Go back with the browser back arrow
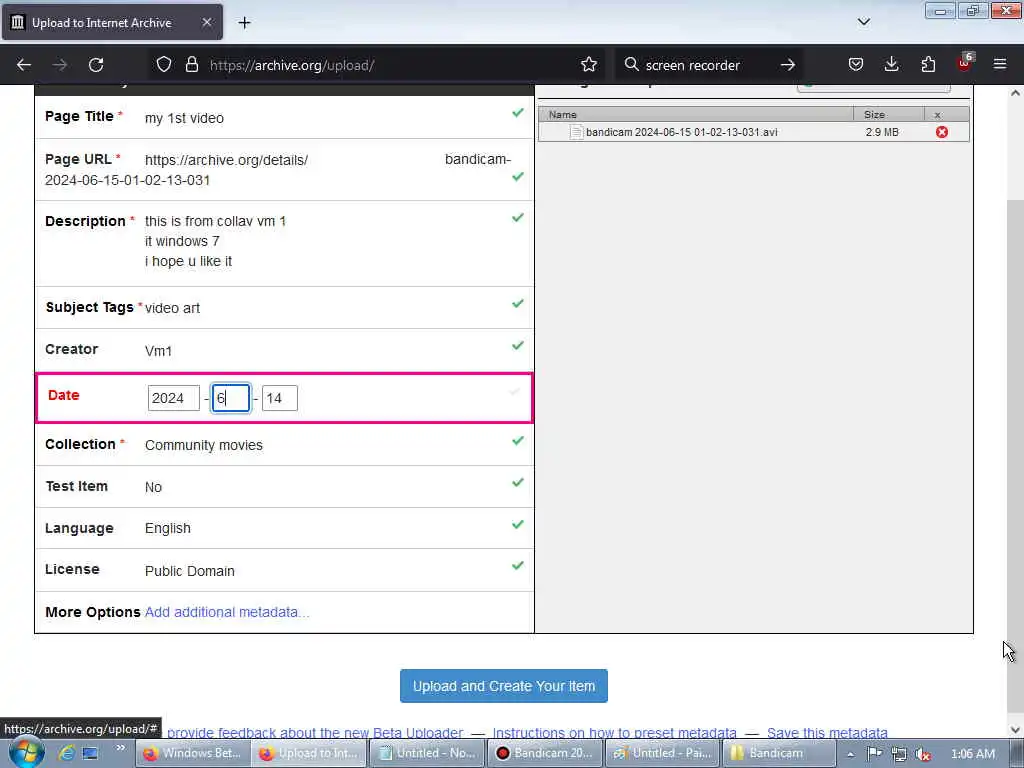The height and width of the screenshot is (768, 1024). (x=24, y=65)
